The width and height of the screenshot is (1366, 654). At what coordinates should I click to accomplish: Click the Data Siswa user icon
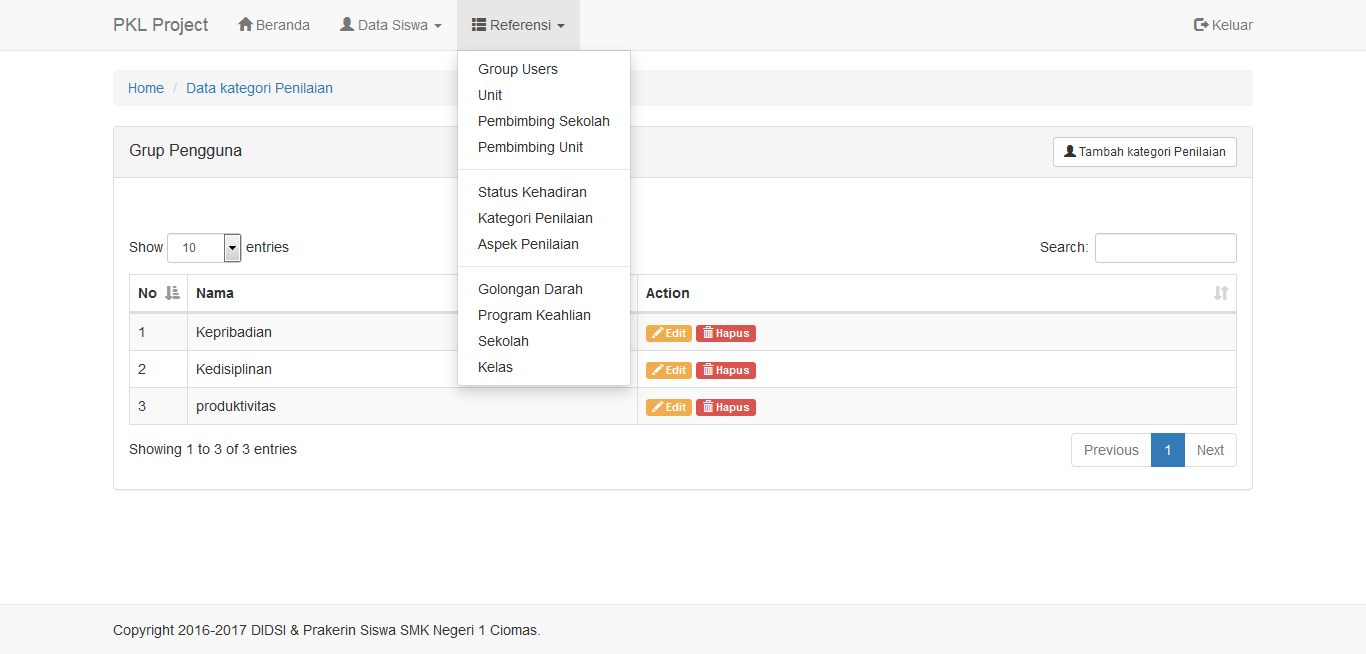[x=347, y=25]
